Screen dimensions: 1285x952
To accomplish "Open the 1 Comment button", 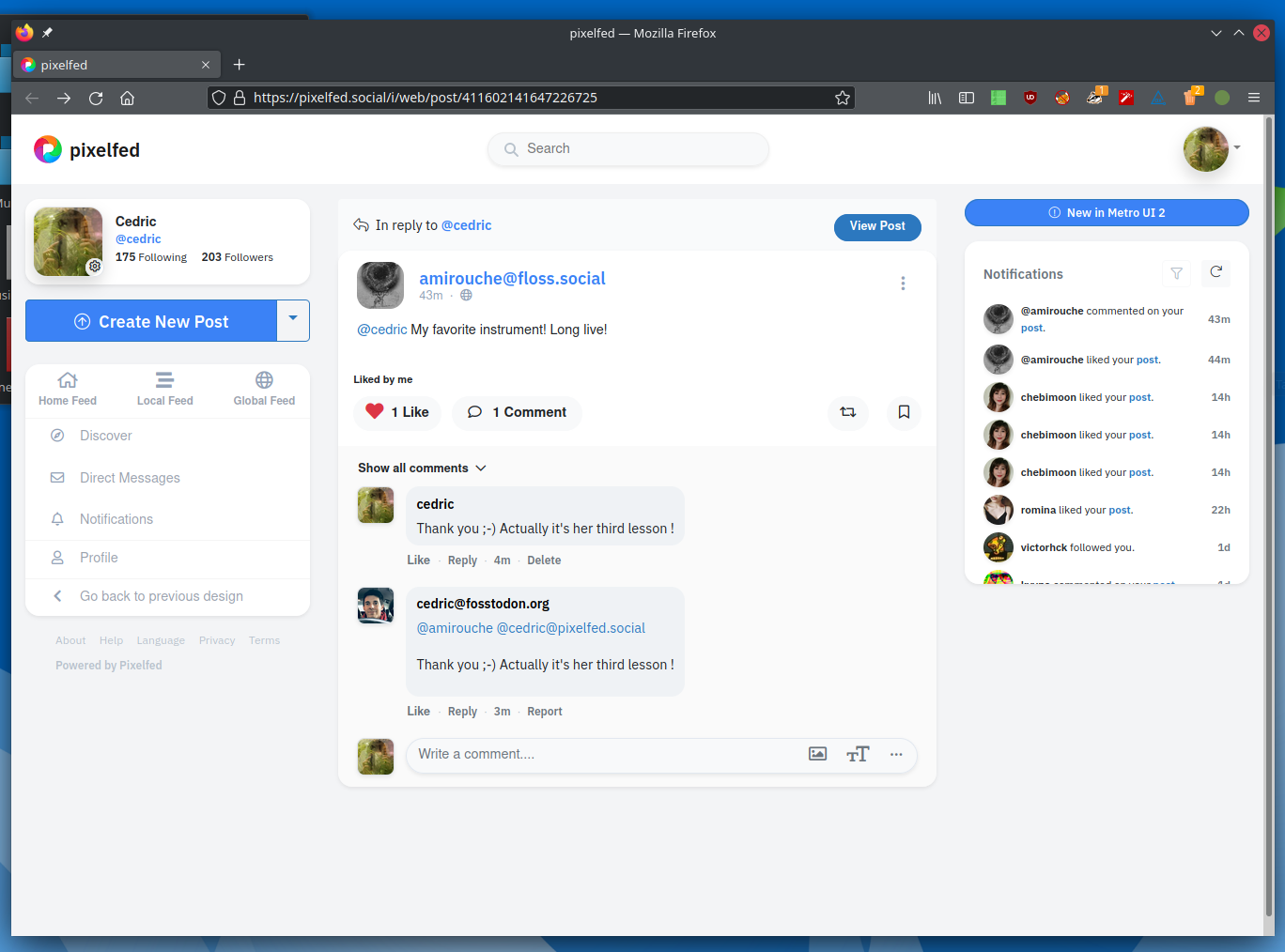I will coord(517,412).
